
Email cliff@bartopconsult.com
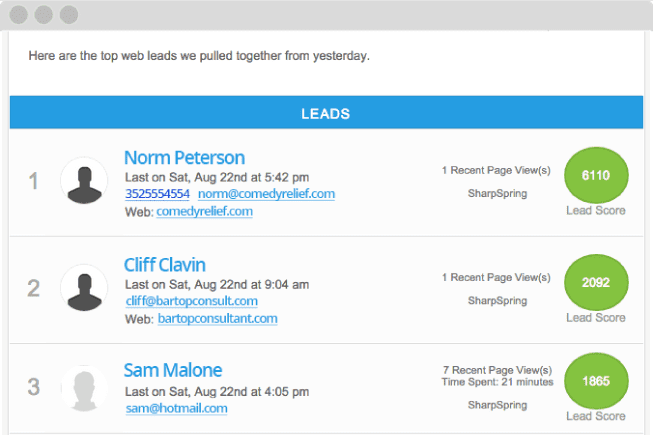click(192, 301)
